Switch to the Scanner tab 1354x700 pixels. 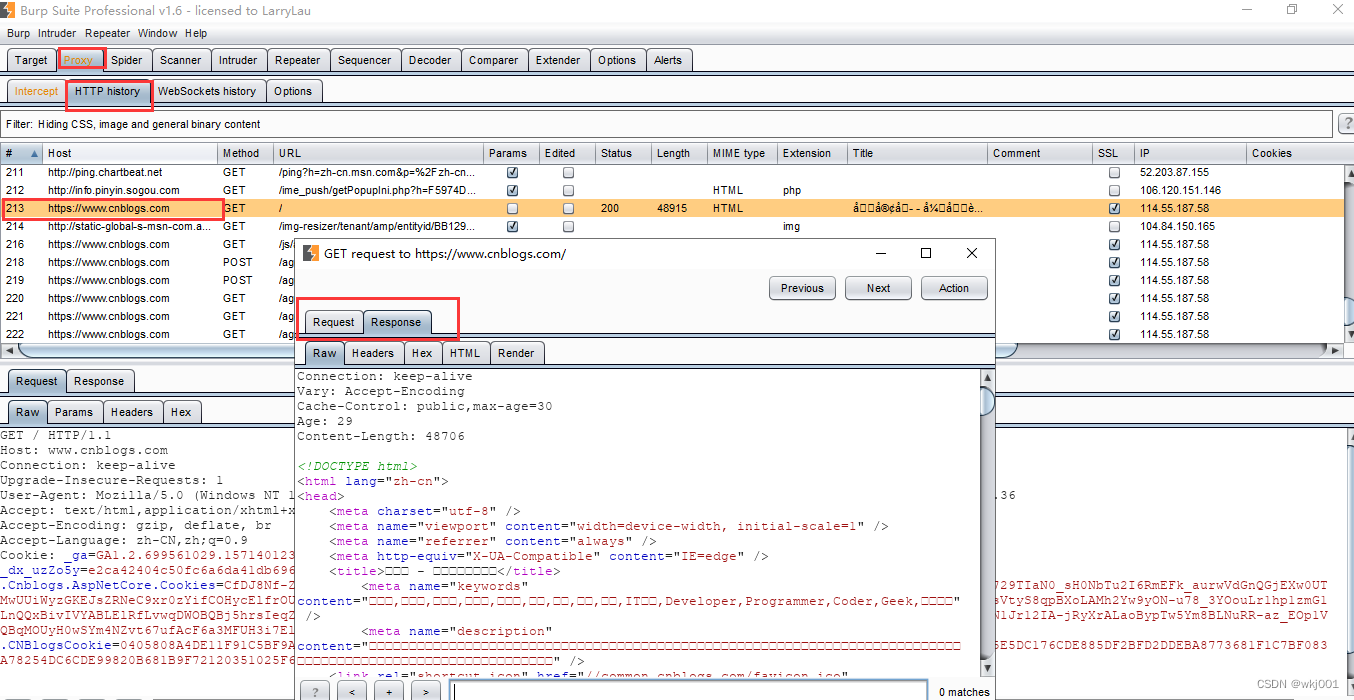click(181, 60)
